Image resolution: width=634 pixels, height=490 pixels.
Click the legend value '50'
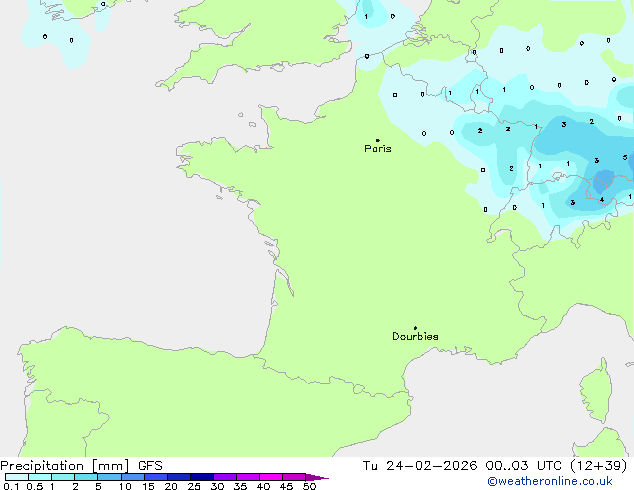[309, 486]
